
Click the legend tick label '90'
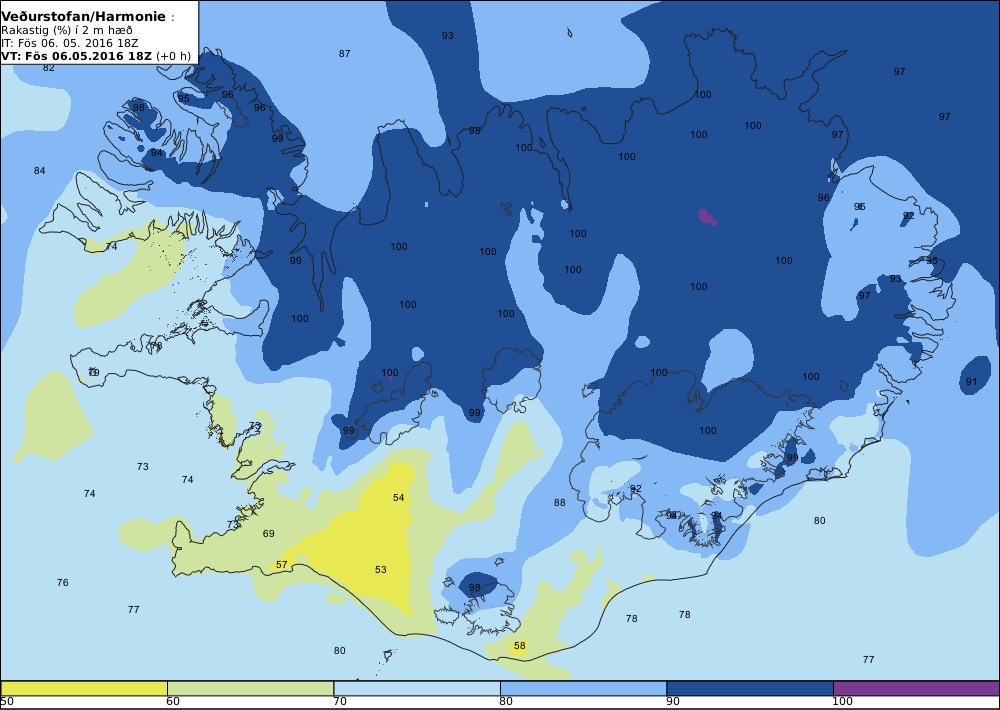pyautogui.click(x=673, y=702)
